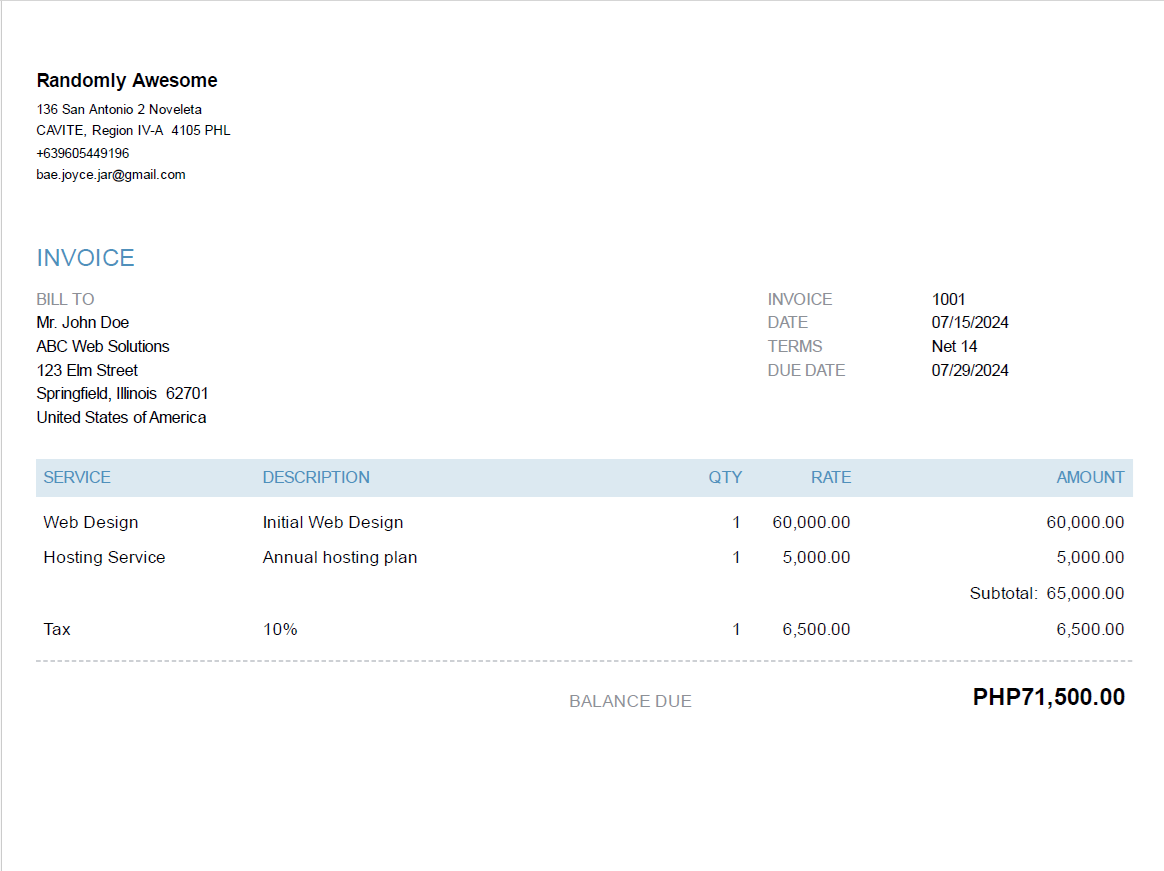This screenshot has height=871, width=1164.
Task: Click the 60,000.00 amount for Web Design
Action: point(1085,522)
